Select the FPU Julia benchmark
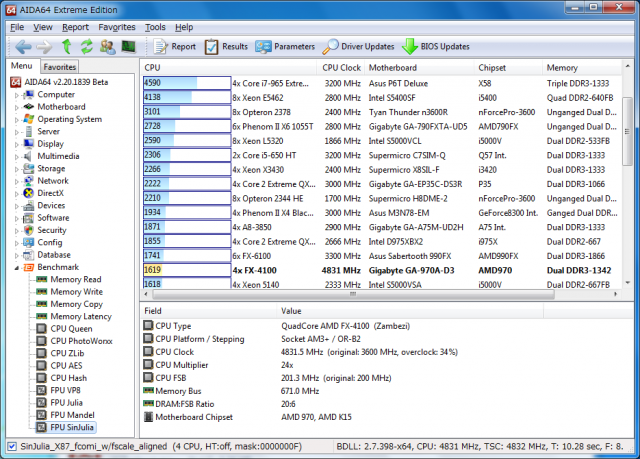640x459 pixels. [x=67, y=402]
